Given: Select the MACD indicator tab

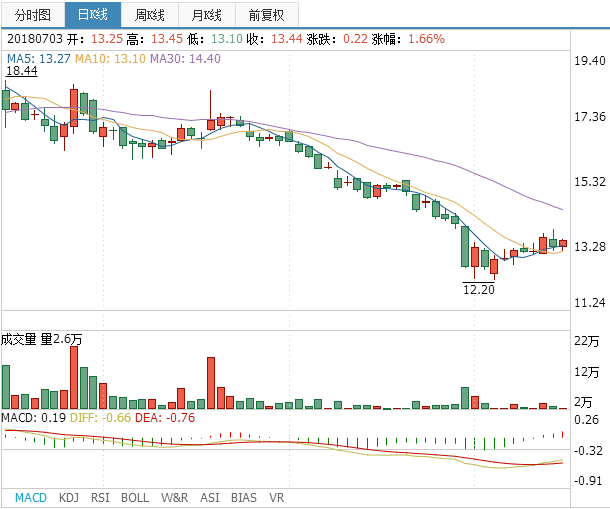Looking at the screenshot, I should coord(30,497).
